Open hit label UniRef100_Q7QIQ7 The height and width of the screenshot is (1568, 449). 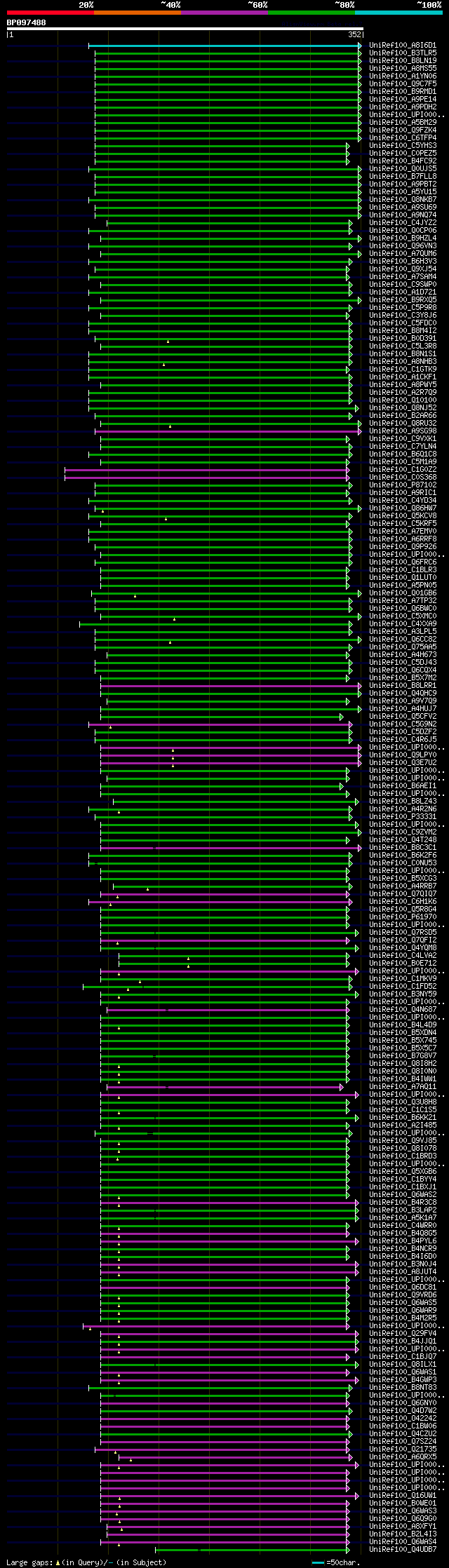(403, 894)
